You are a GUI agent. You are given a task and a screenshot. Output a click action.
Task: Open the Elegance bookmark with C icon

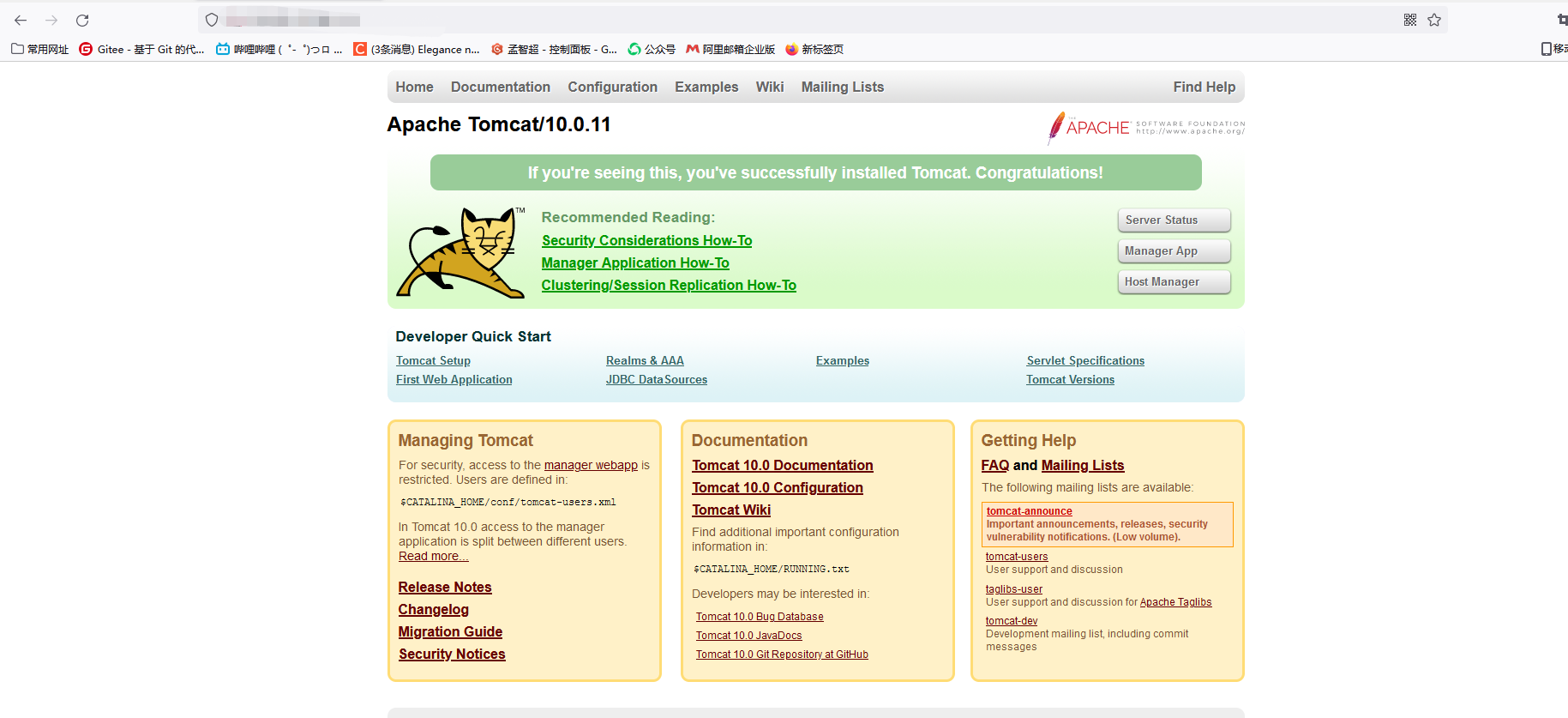(x=417, y=49)
